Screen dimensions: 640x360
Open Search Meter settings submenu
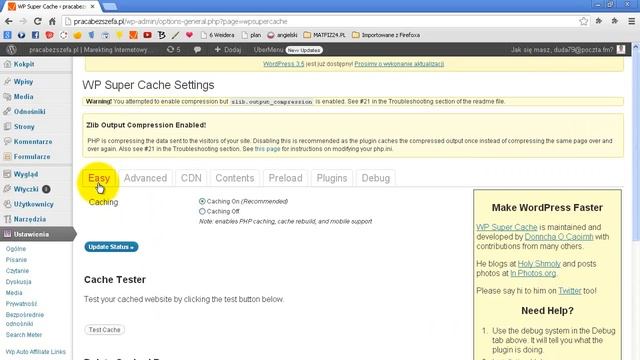point(24,335)
